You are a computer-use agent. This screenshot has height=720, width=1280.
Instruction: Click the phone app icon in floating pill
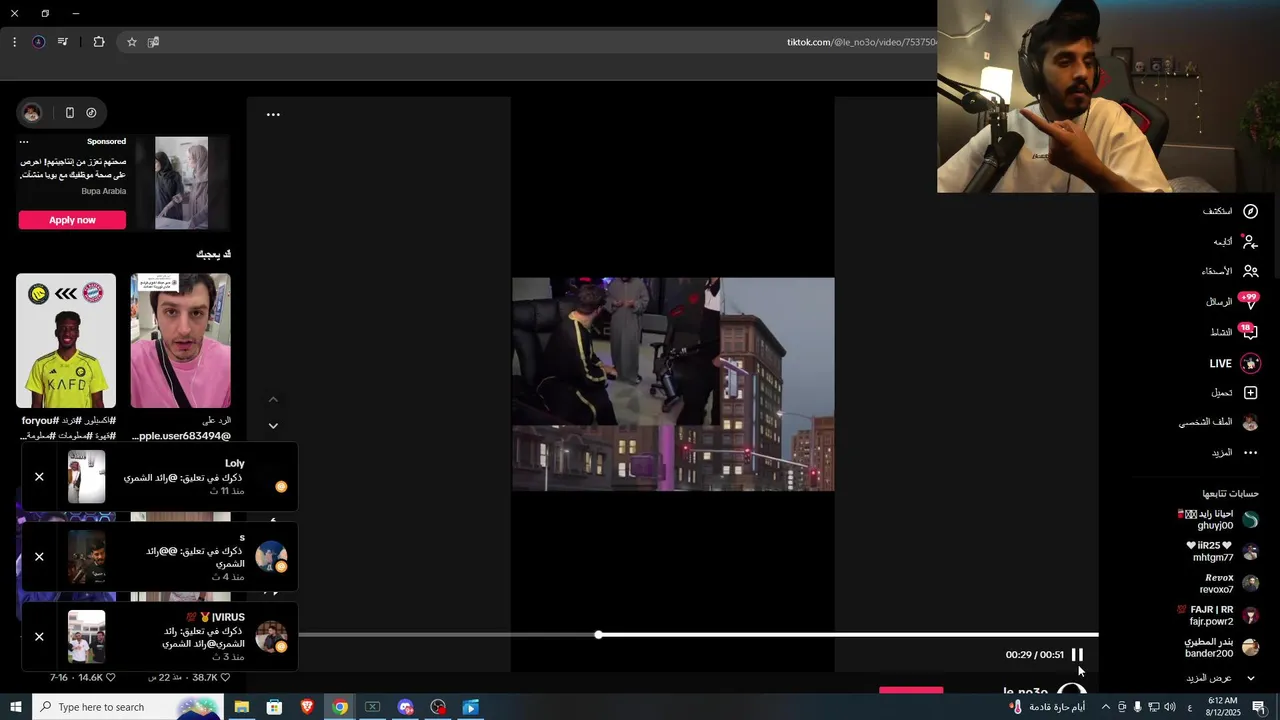pos(69,113)
